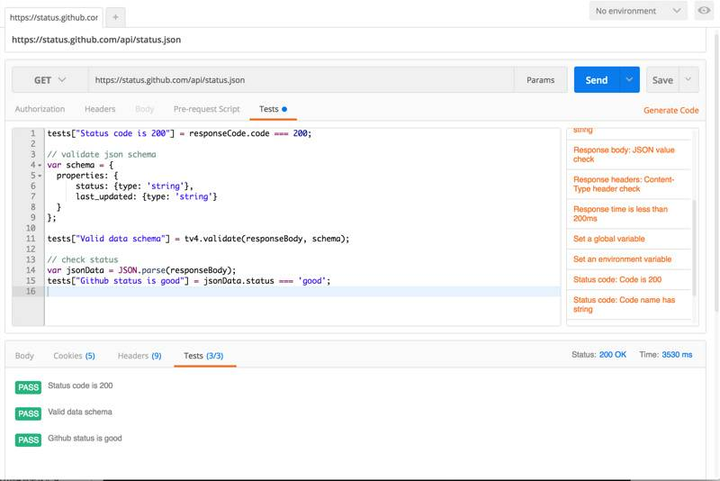Click the Generate Code link
Viewport: 720px width, 481px height.
[670, 110]
